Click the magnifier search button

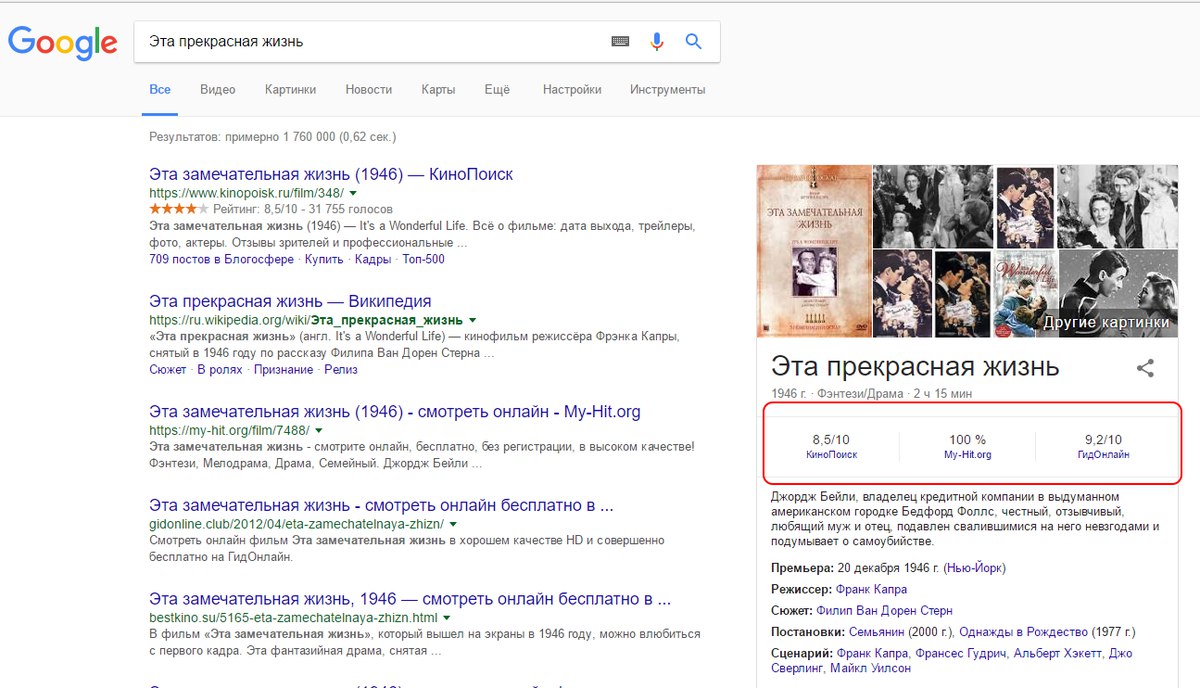(693, 42)
